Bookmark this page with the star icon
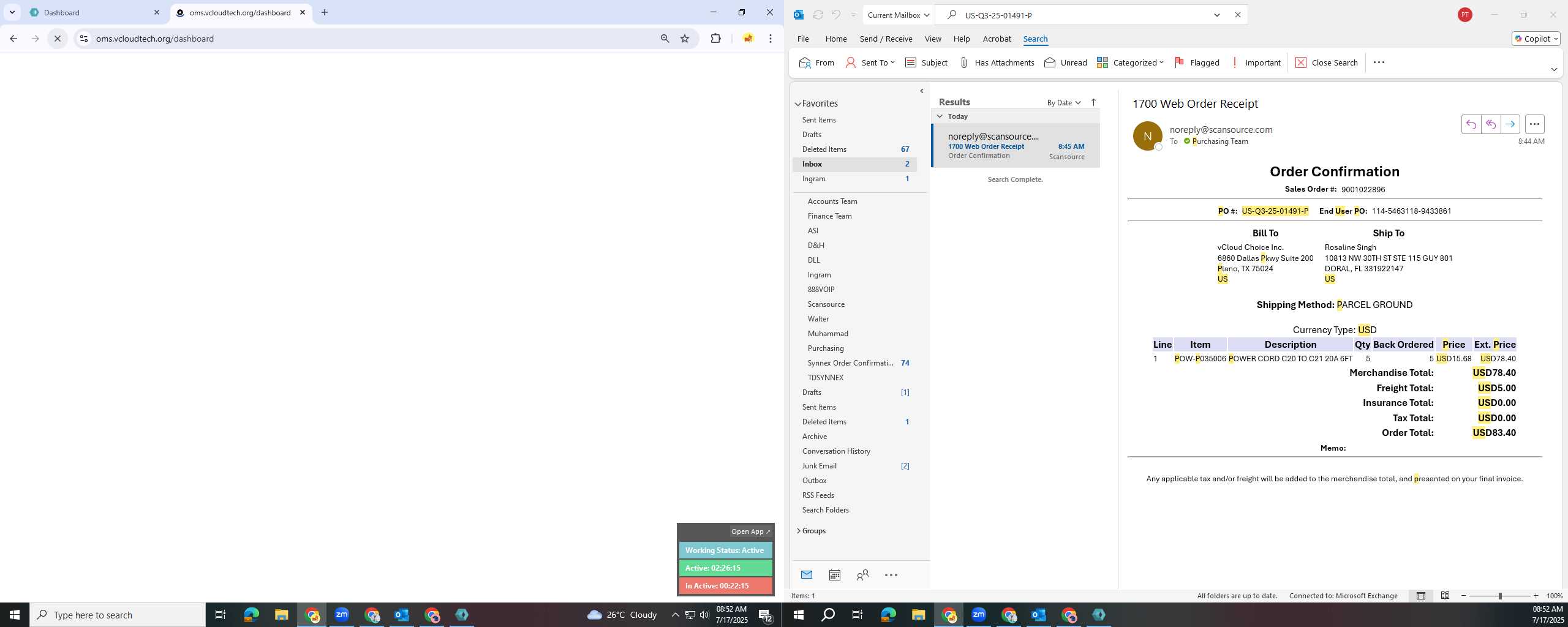 [x=685, y=39]
